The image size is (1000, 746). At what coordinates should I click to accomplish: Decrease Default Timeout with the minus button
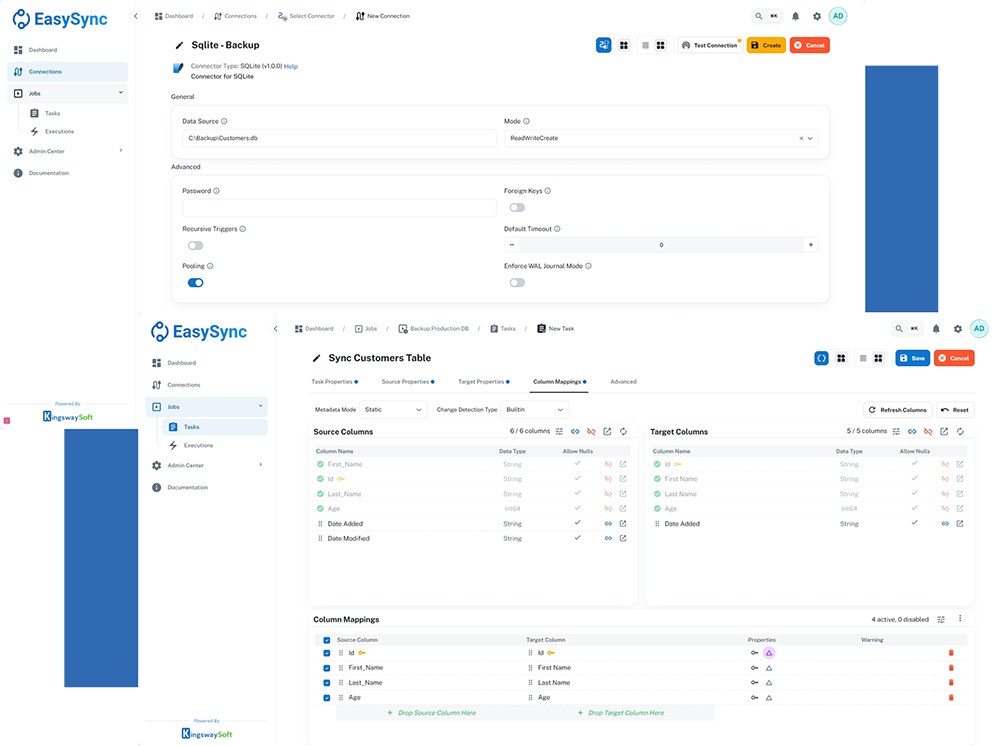pyautogui.click(x=511, y=245)
